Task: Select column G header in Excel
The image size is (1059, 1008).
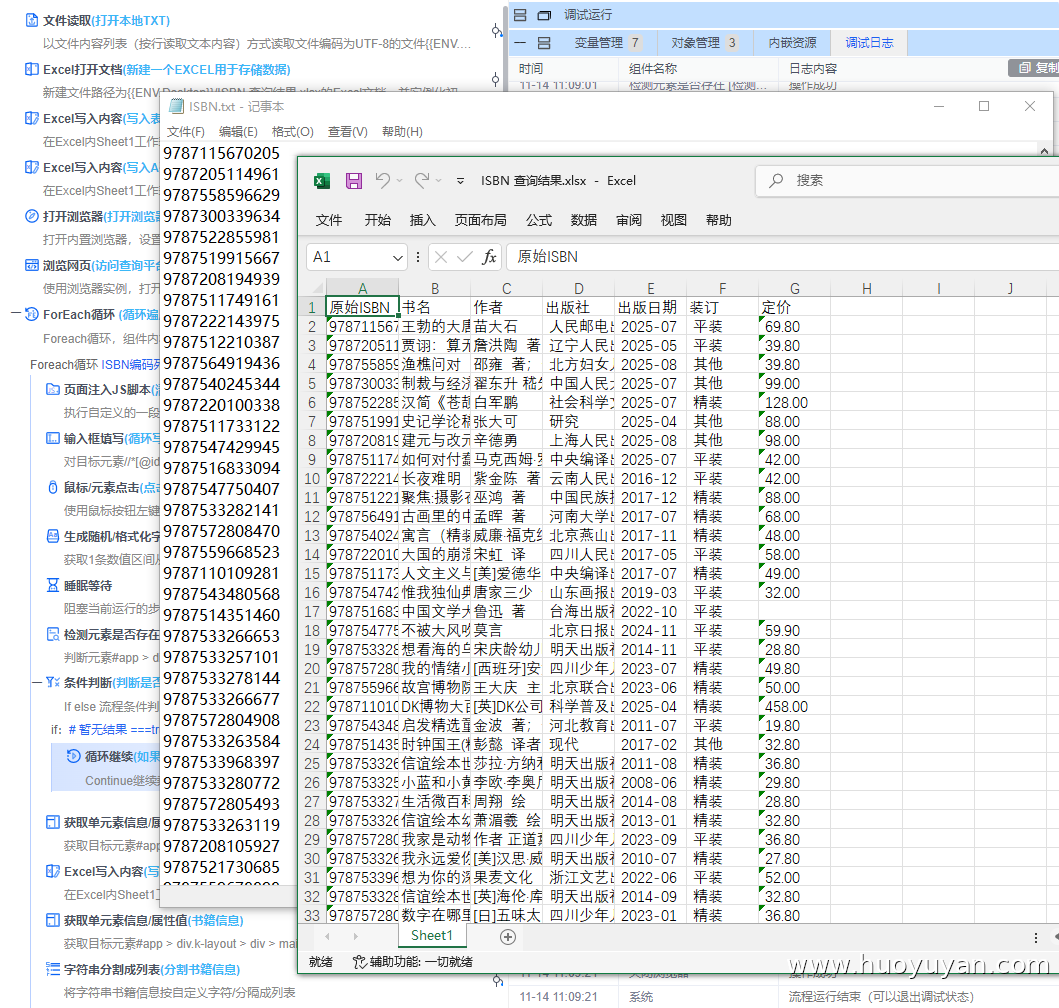Action: (794, 288)
